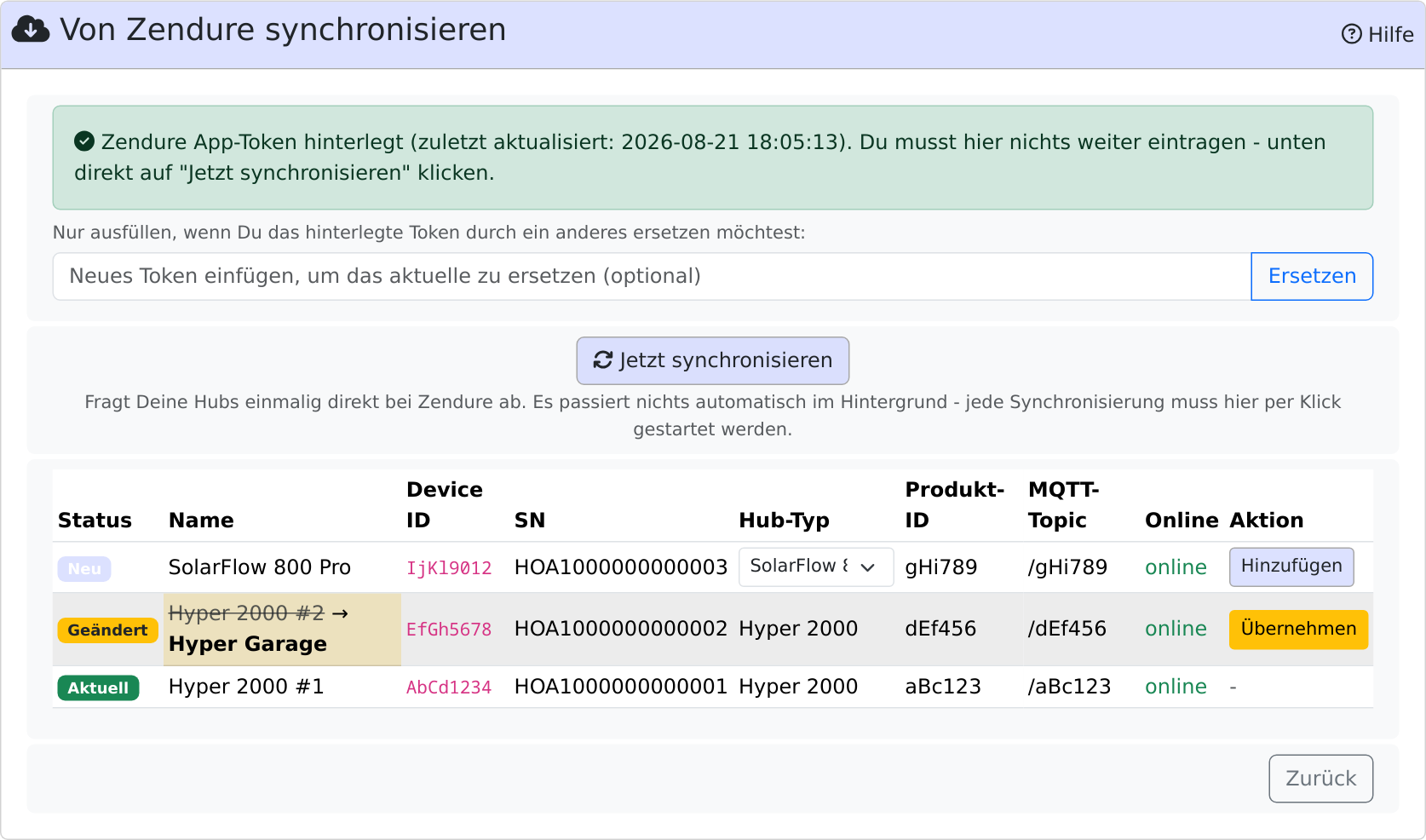Select device ID IjK19012

point(449,568)
